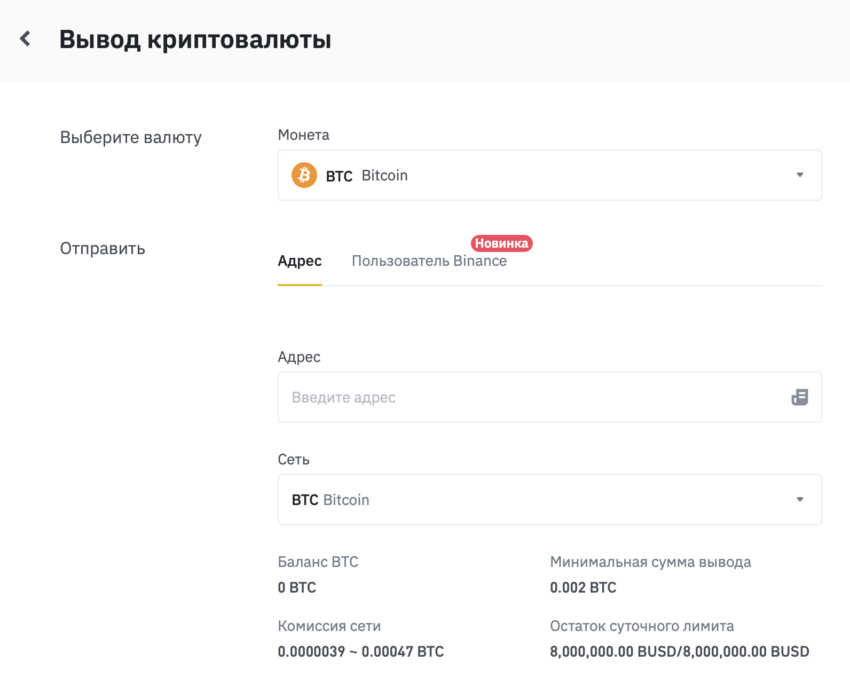Open address book icon in address field

point(800,397)
